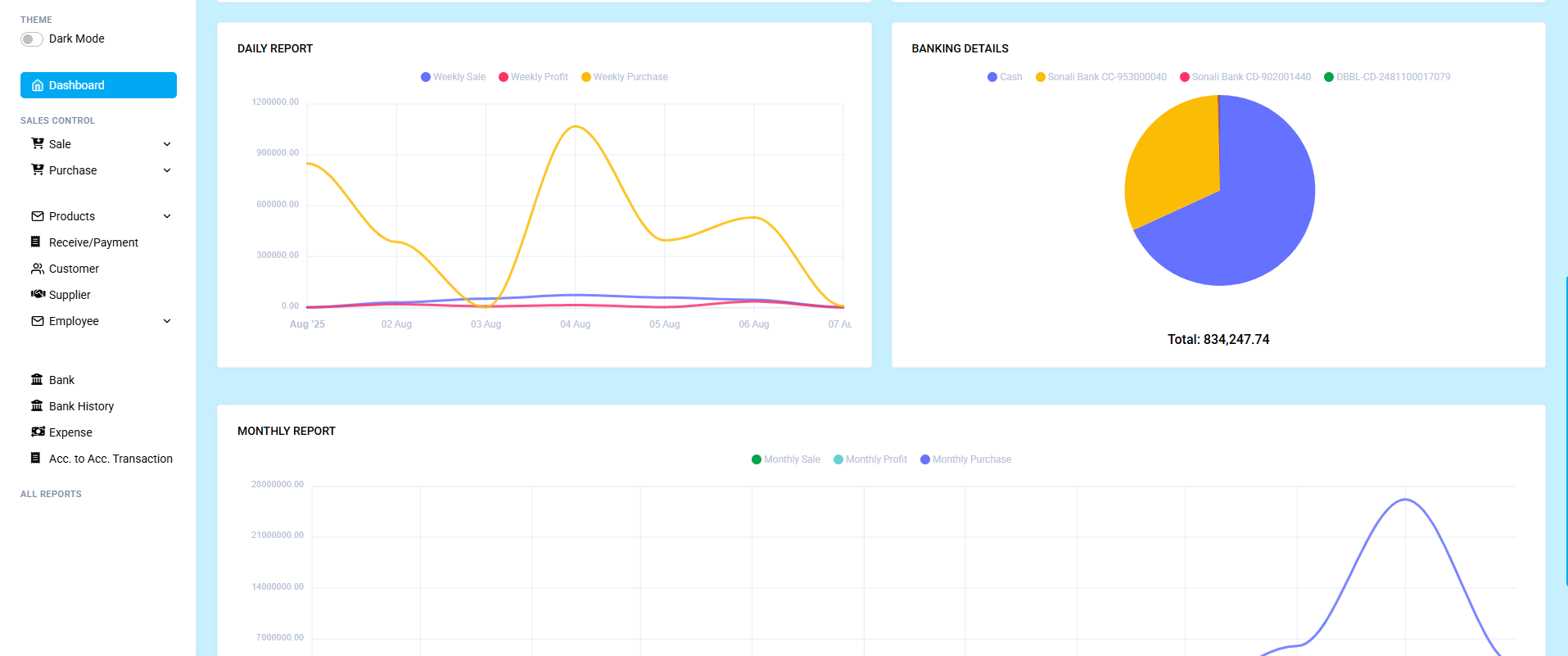Click the Dashboard home icon
The width and height of the screenshot is (1568, 656).
[x=38, y=85]
